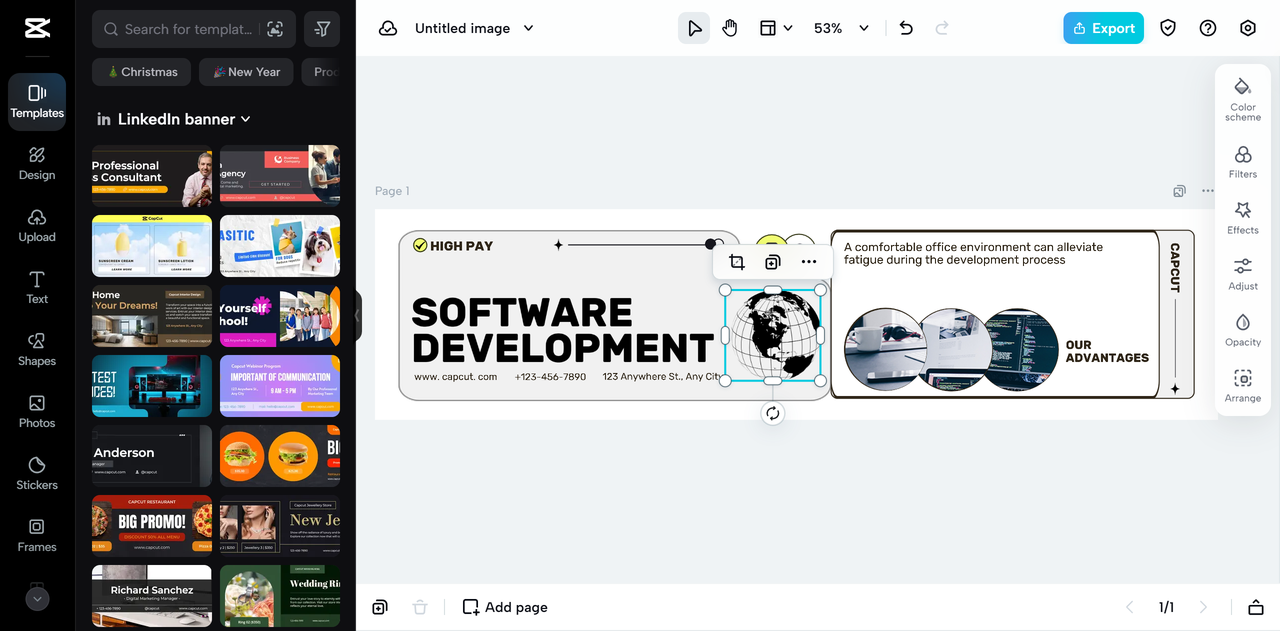Choose the Professional Consultant template
The height and width of the screenshot is (631, 1280).
point(152,176)
